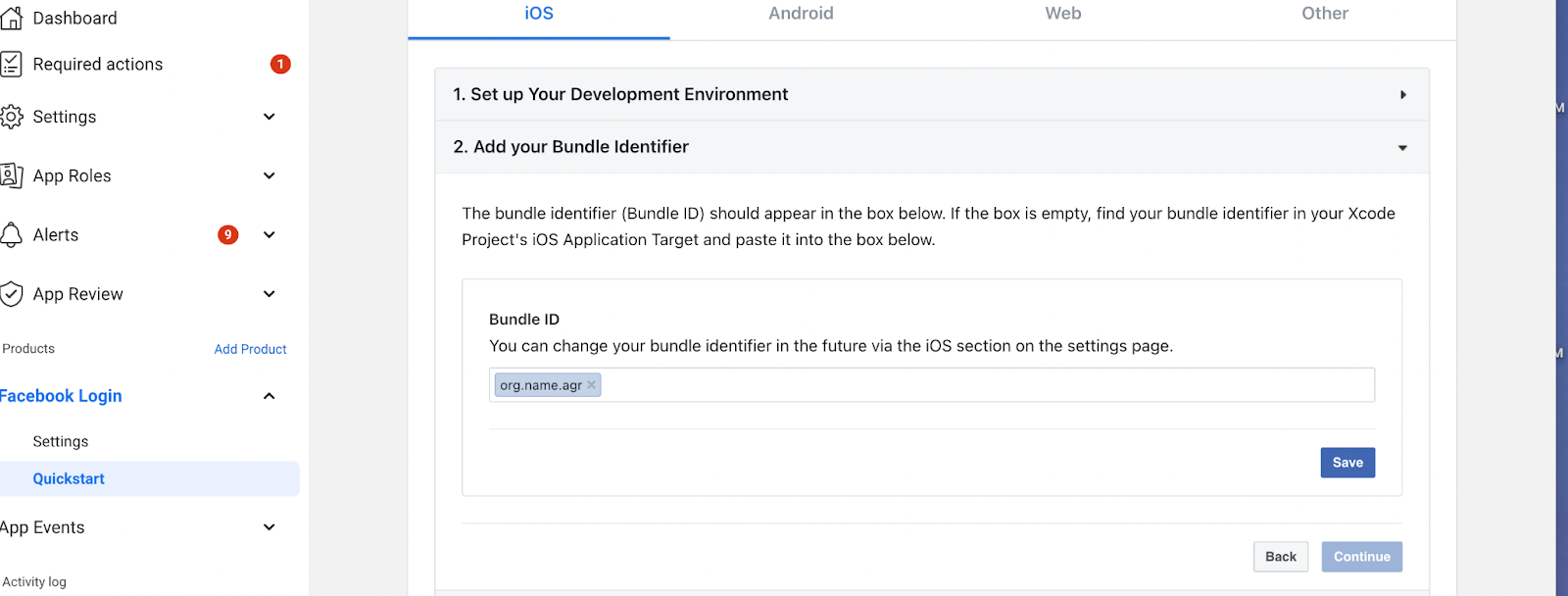Click the Add Product link
This screenshot has height=596, width=1568.
pos(250,349)
